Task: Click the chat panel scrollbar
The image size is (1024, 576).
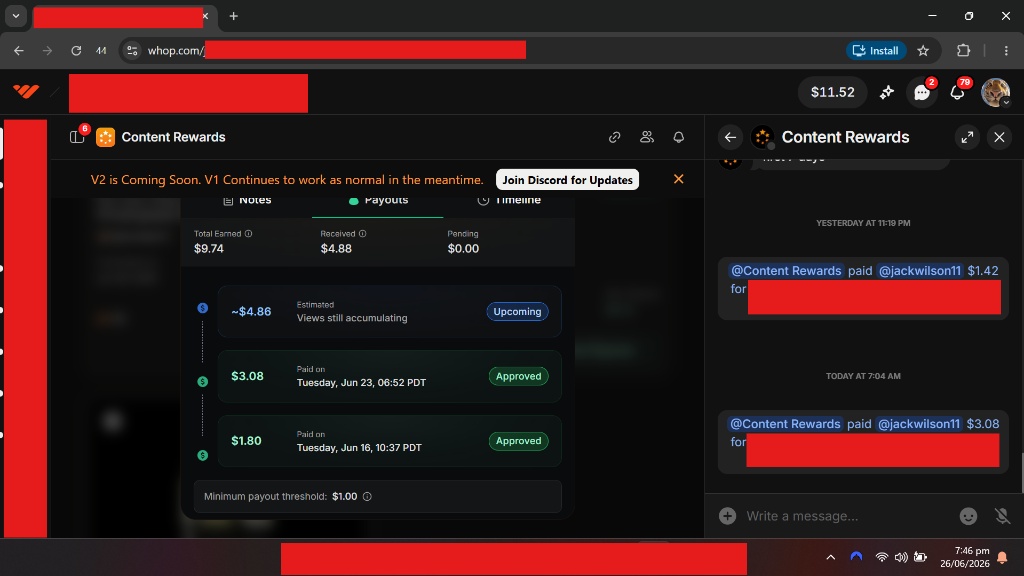Action: tap(1021, 472)
